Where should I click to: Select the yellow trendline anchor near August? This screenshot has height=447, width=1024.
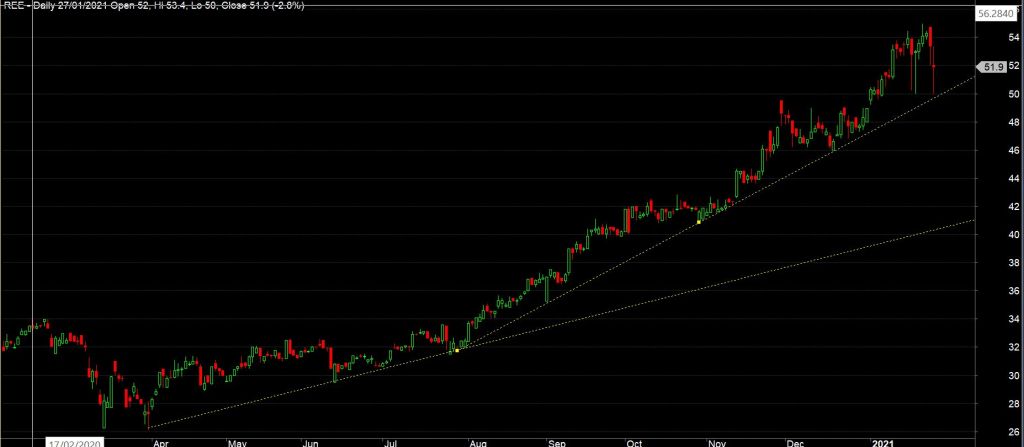click(457, 351)
